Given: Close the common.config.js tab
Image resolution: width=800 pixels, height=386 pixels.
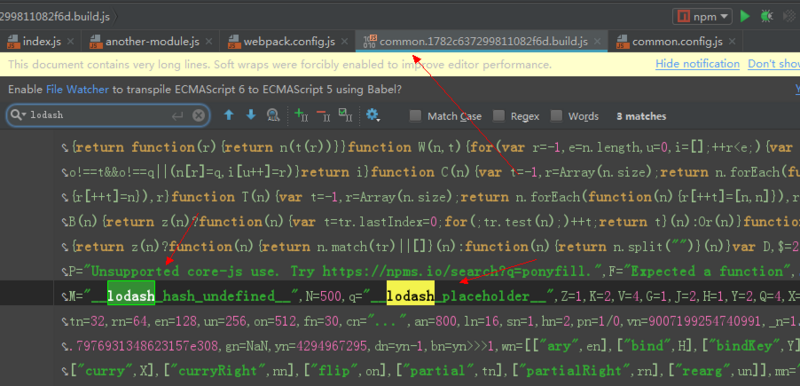Looking at the screenshot, I should click(x=732, y=42).
